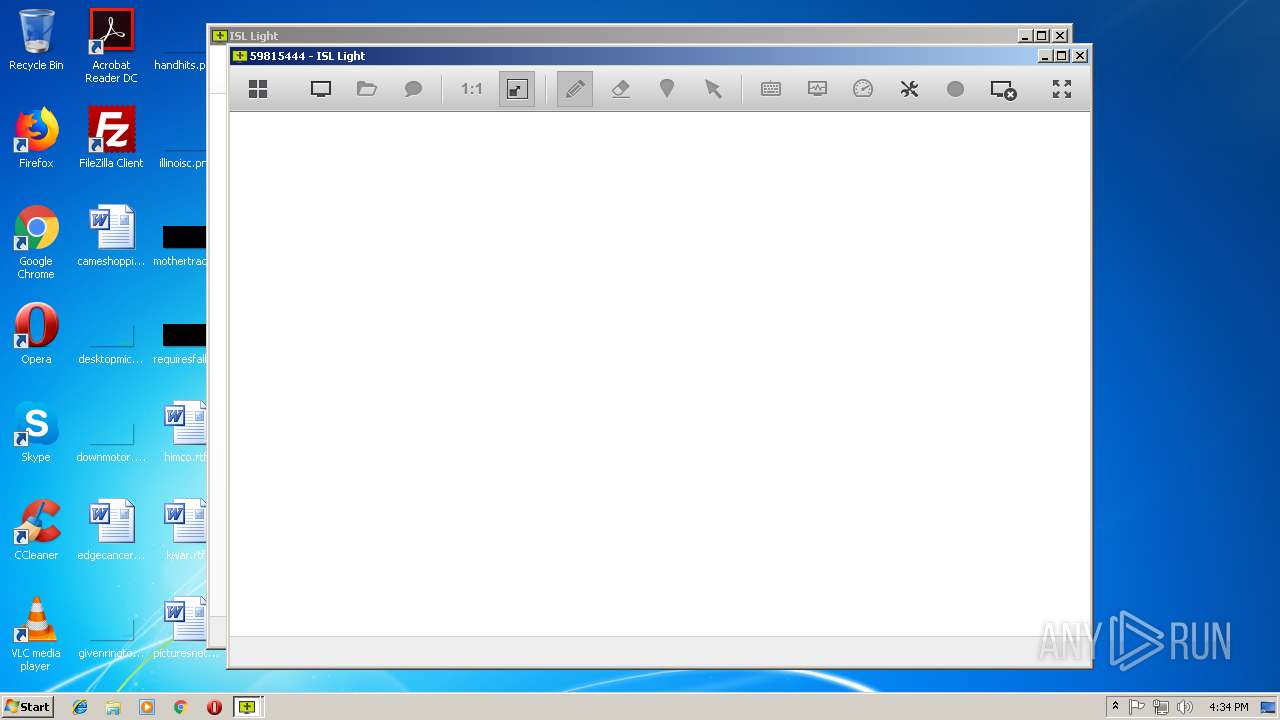Image resolution: width=1280 pixels, height=720 pixels.
Task: Select the marker pin tool
Action: click(667, 89)
